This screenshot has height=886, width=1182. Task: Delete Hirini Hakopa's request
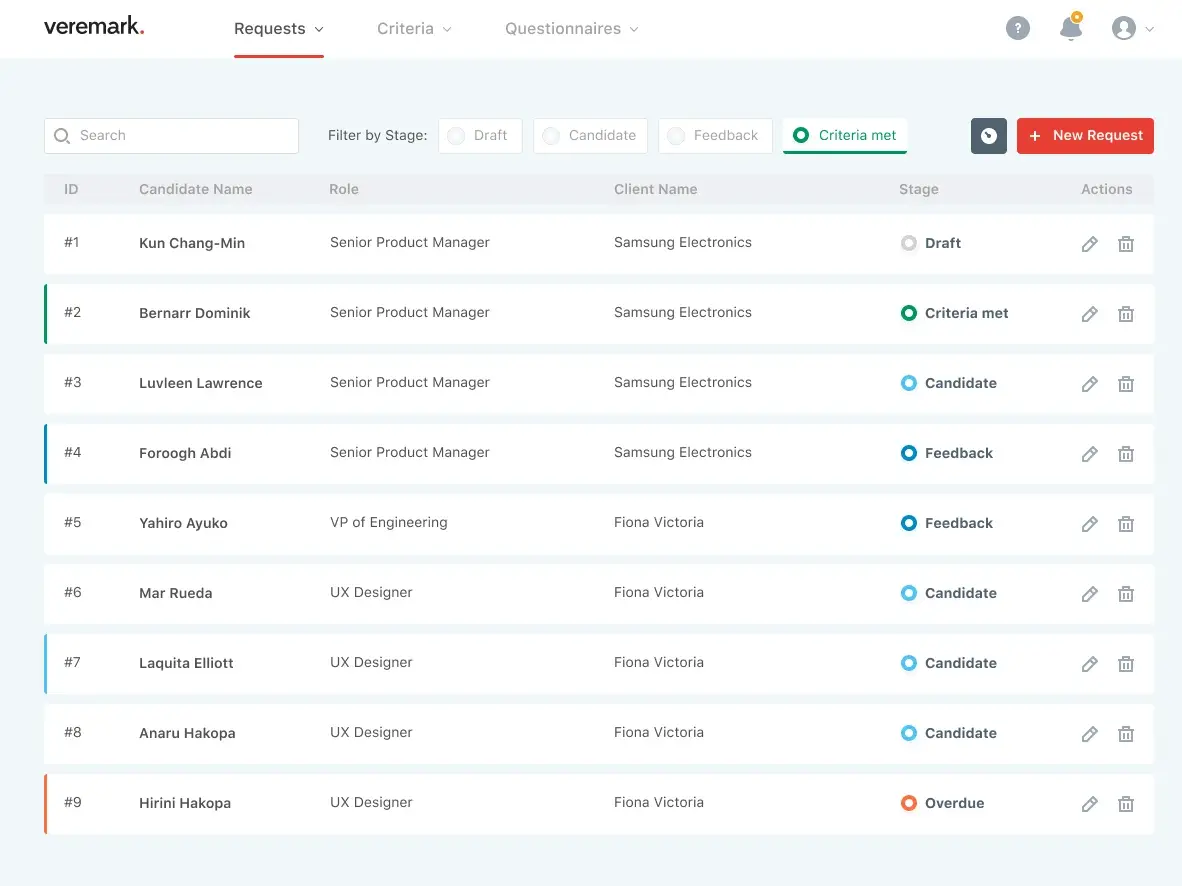coord(1125,804)
